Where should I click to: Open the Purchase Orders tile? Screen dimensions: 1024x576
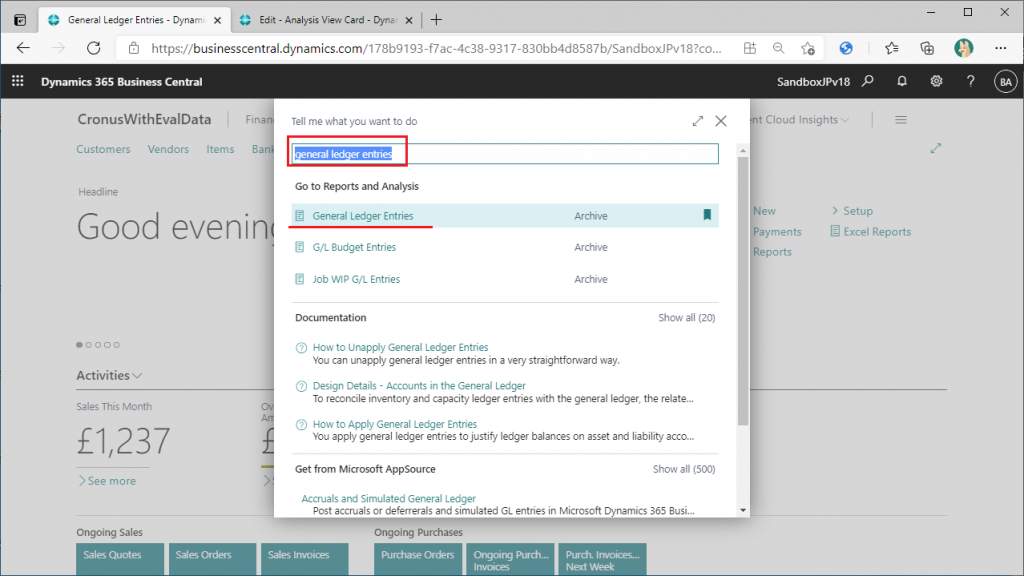point(418,559)
